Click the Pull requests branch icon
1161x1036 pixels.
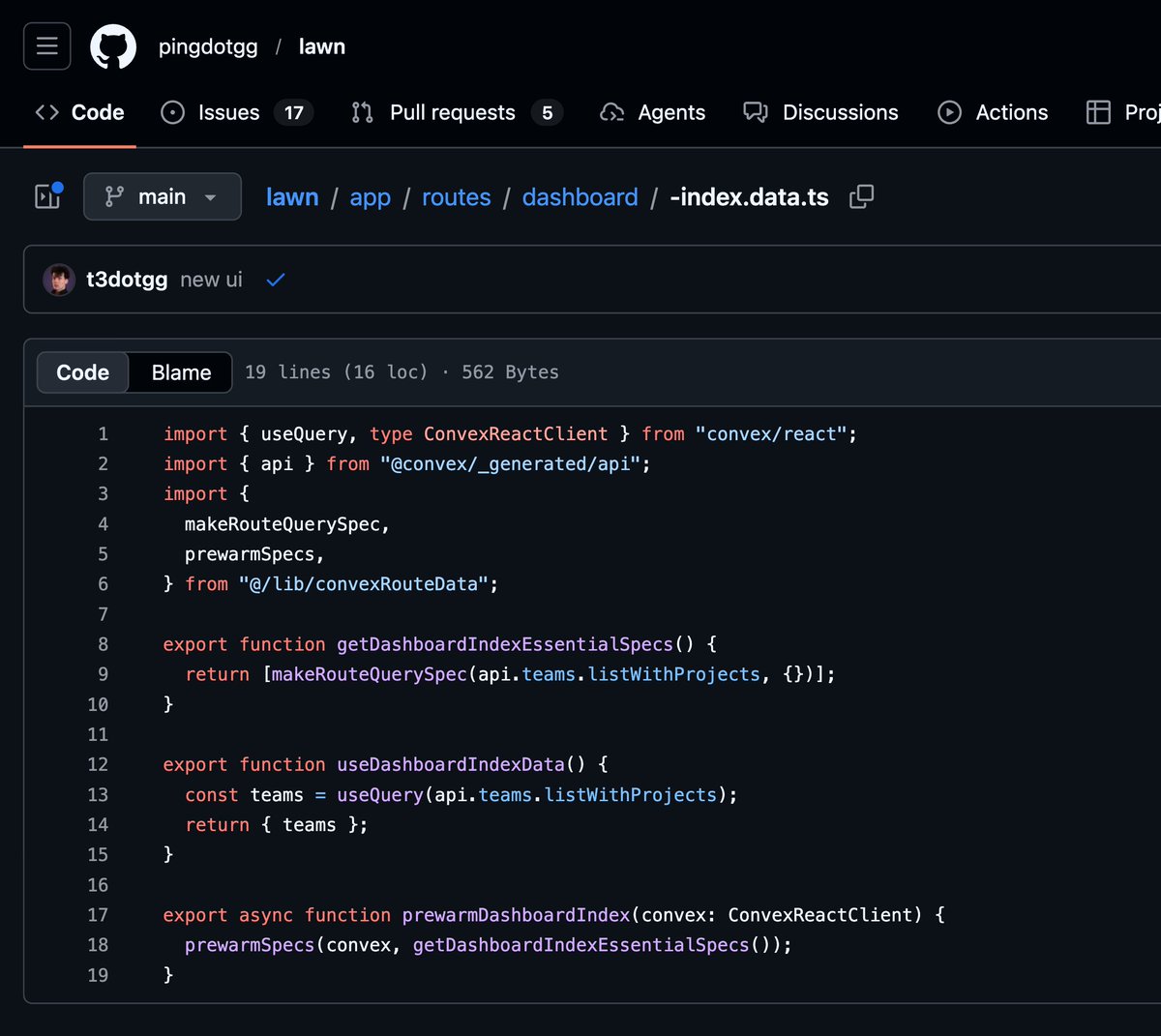point(363,112)
